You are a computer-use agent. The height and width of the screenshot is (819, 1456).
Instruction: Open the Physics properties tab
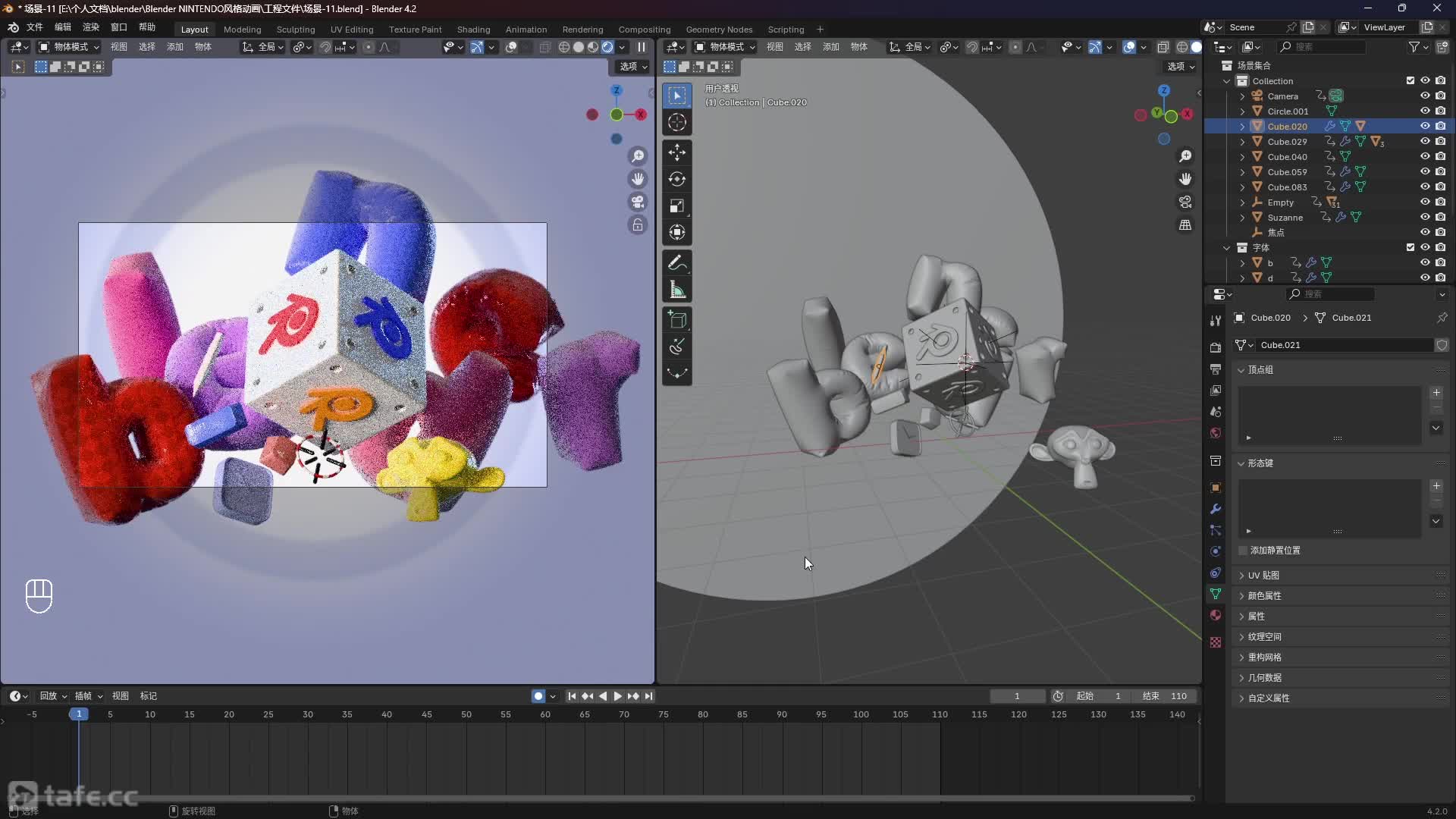[x=1216, y=551]
